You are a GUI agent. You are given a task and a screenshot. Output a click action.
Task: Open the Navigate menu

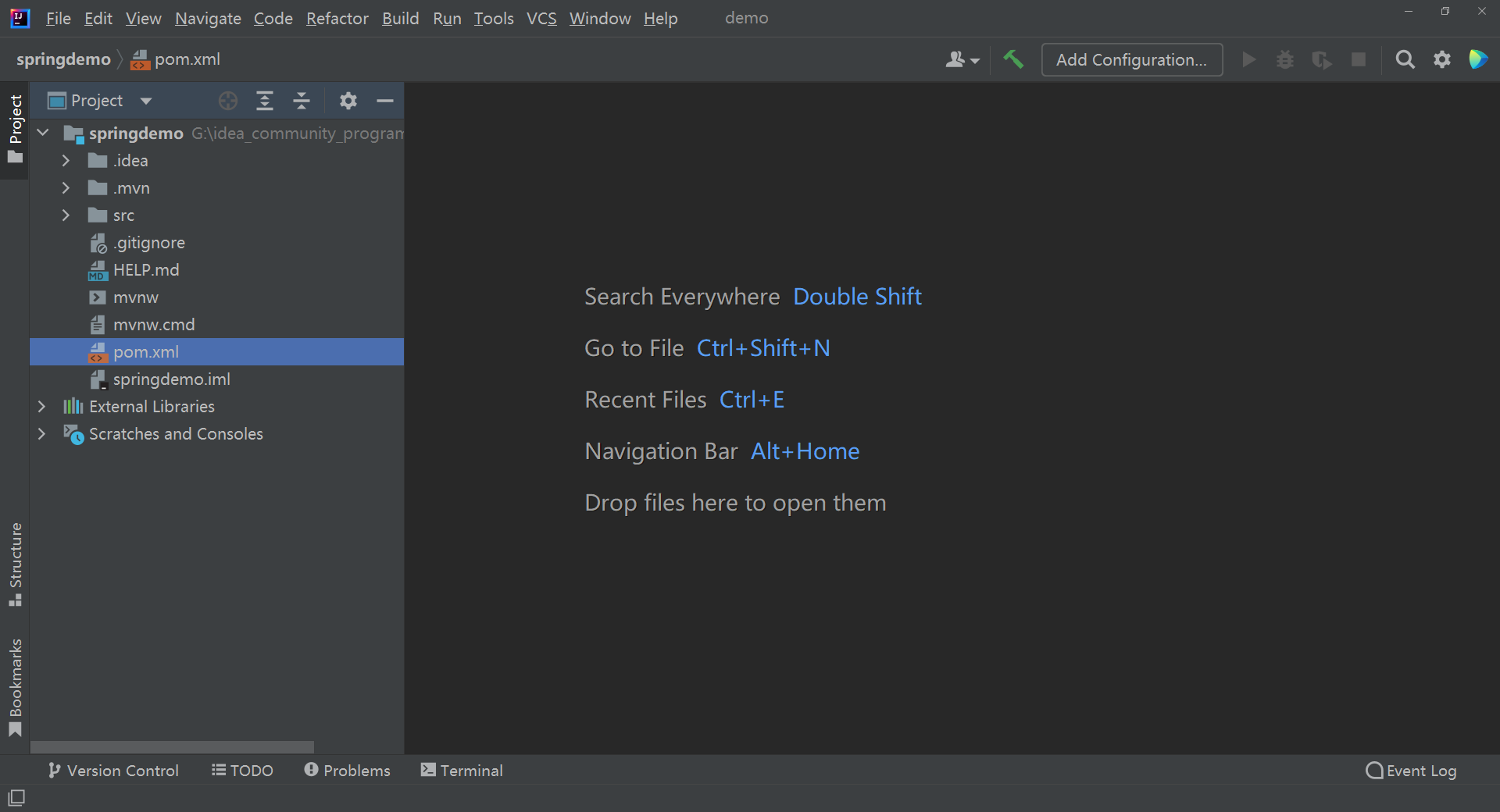(208, 18)
